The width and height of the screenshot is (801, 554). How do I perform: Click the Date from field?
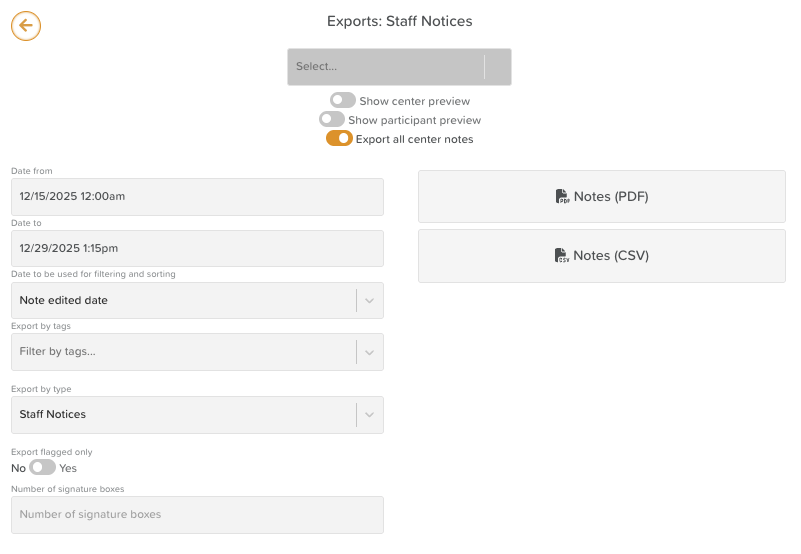click(197, 197)
